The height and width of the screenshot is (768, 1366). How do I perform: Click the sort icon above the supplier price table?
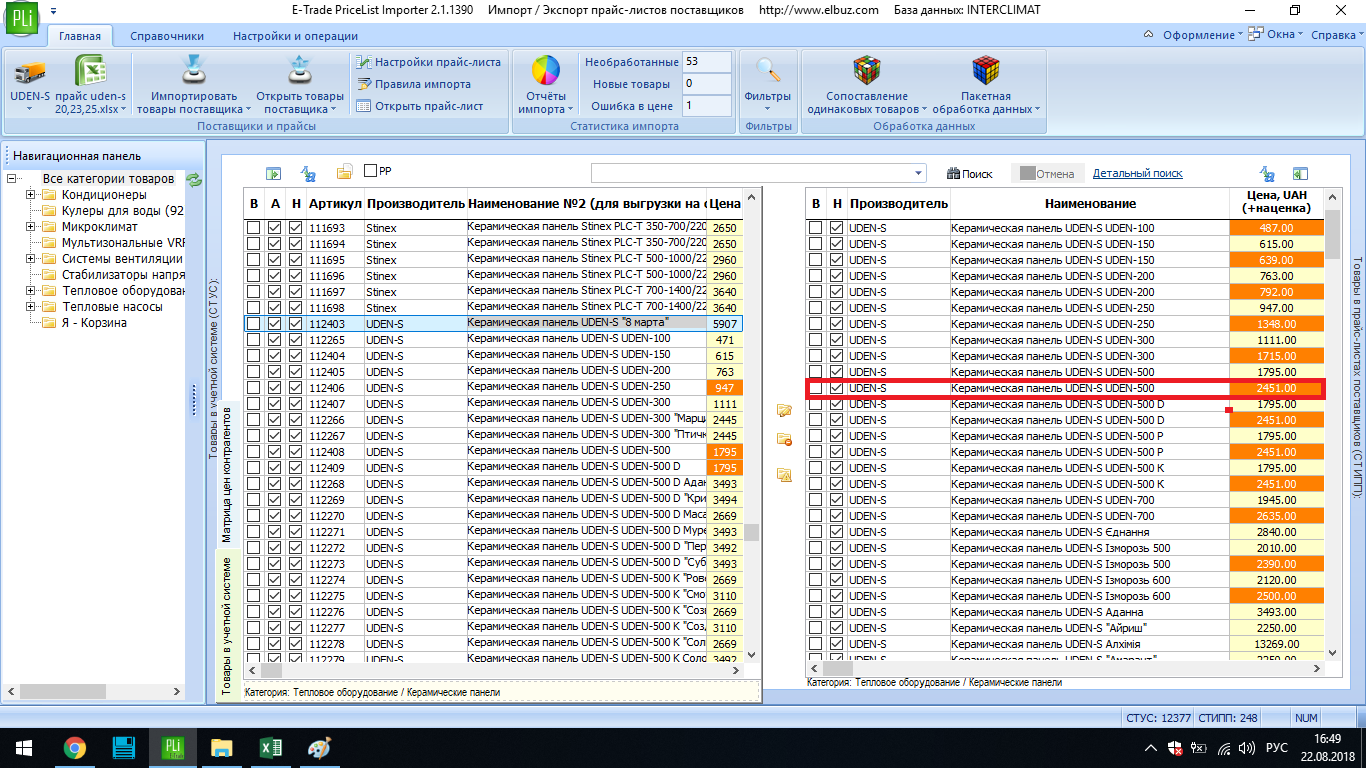click(x=1267, y=173)
